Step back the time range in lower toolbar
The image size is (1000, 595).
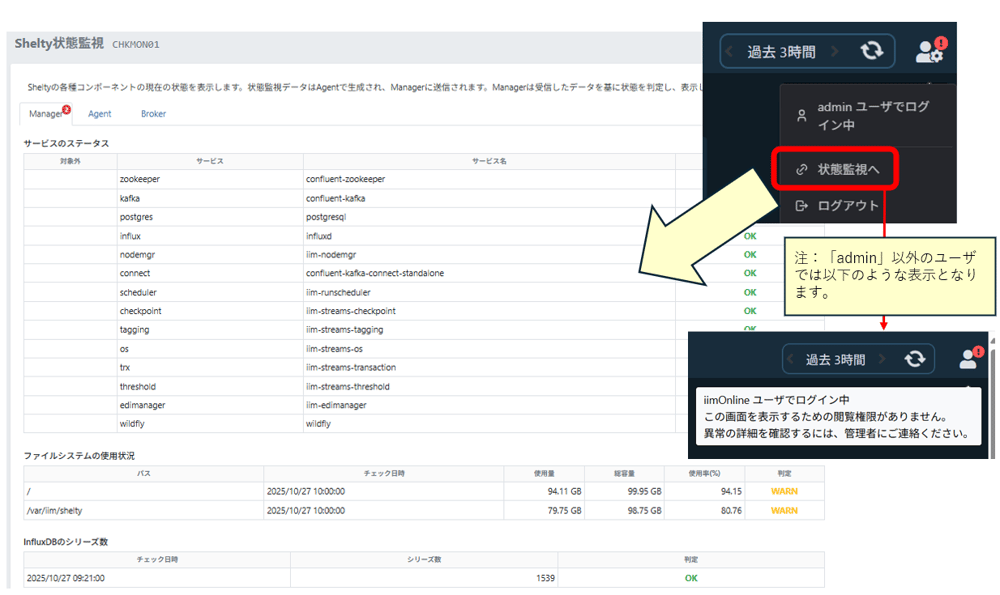[x=791, y=359]
